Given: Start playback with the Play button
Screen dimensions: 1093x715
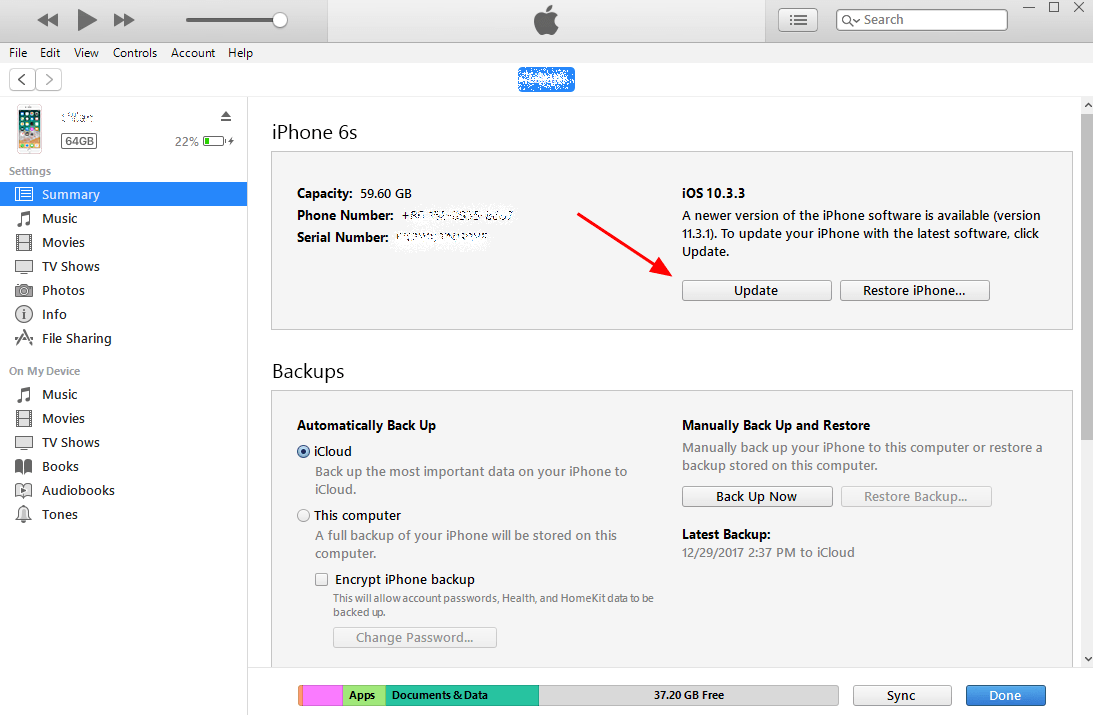Looking at the screenshot, I should [86, 20].
